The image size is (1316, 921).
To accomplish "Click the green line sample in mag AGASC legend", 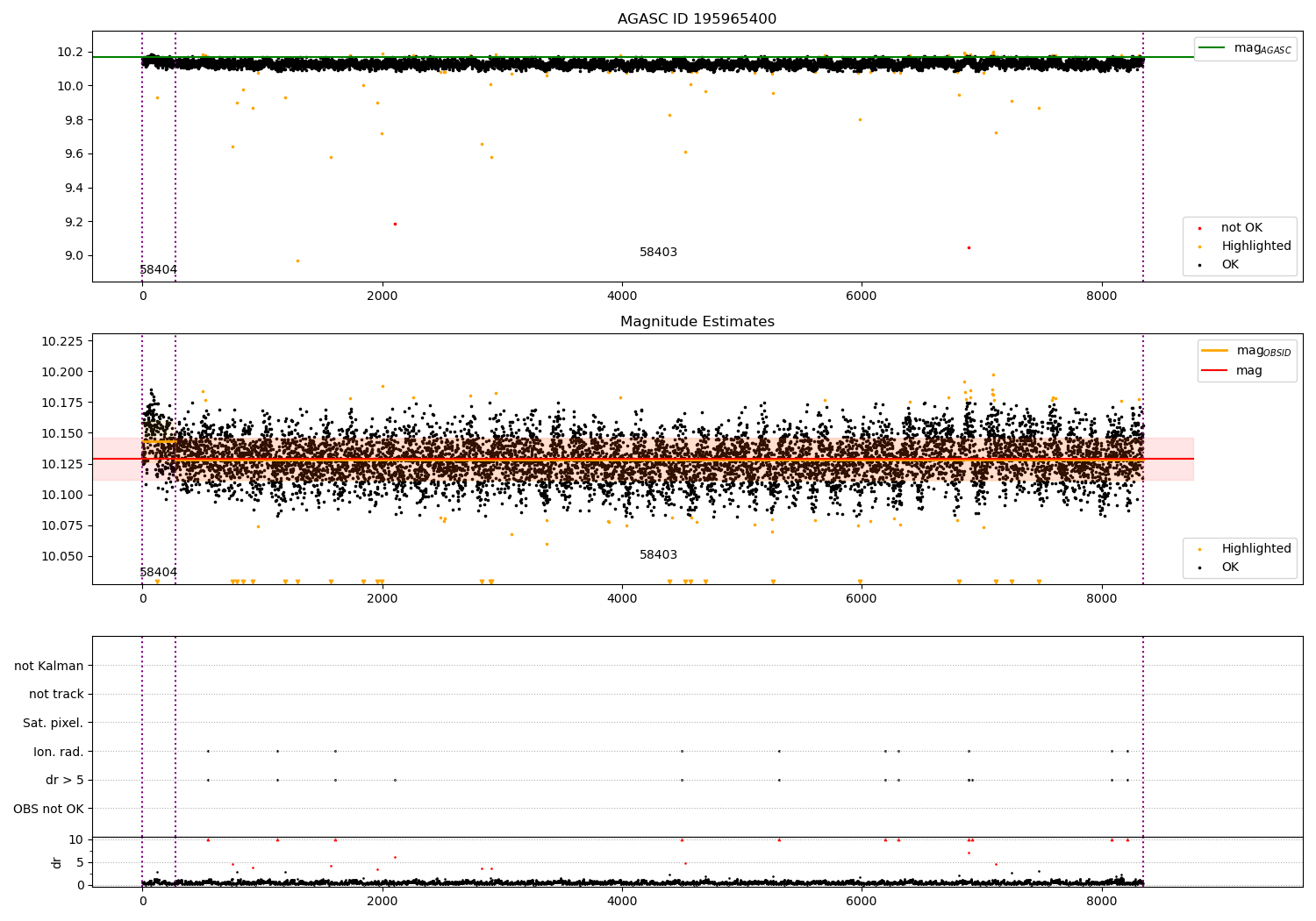I will pyautogui.click(x=1212, y=48).
